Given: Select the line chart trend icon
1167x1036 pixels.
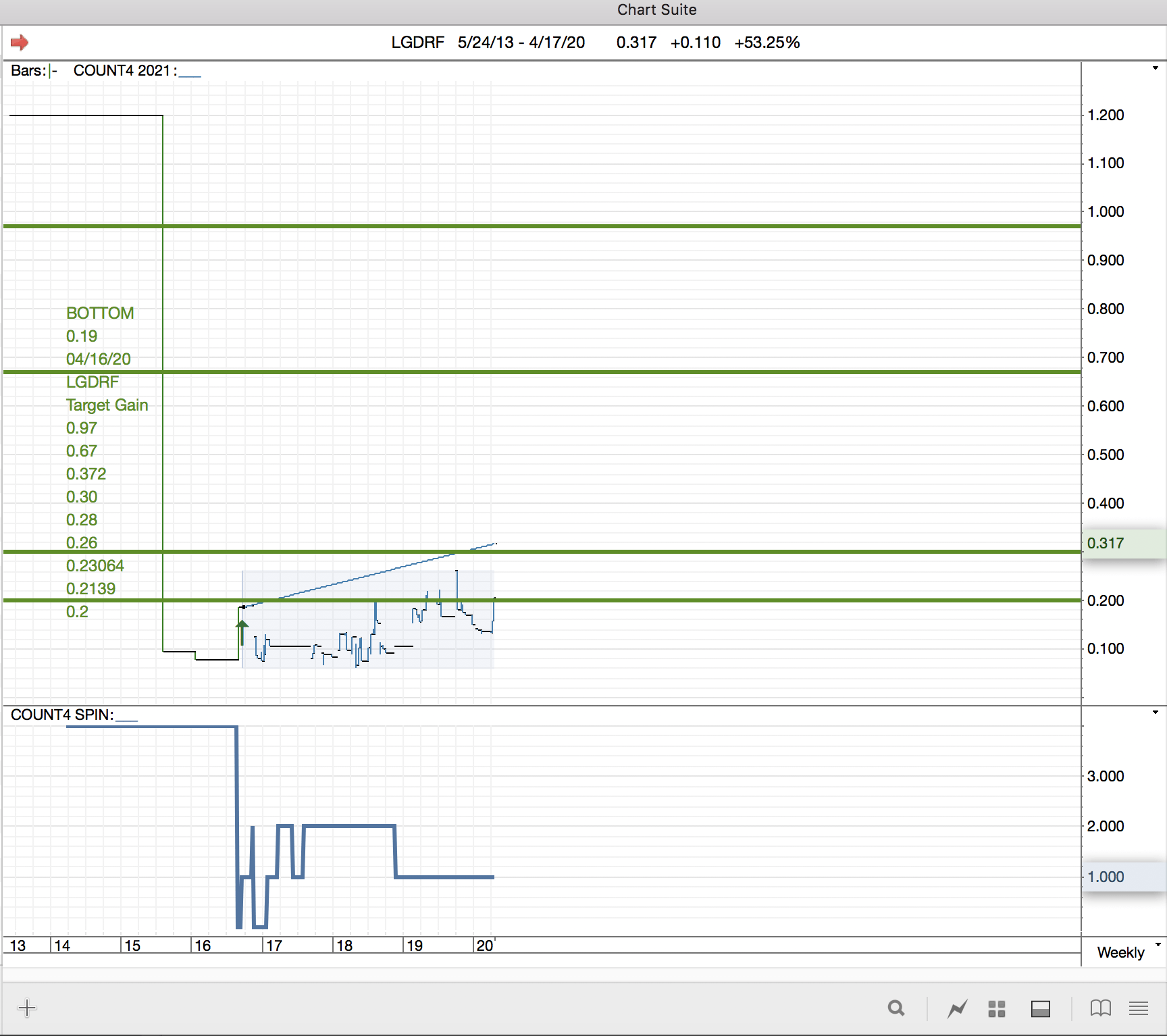Looking at the screenshot, I should [957, 1009].
